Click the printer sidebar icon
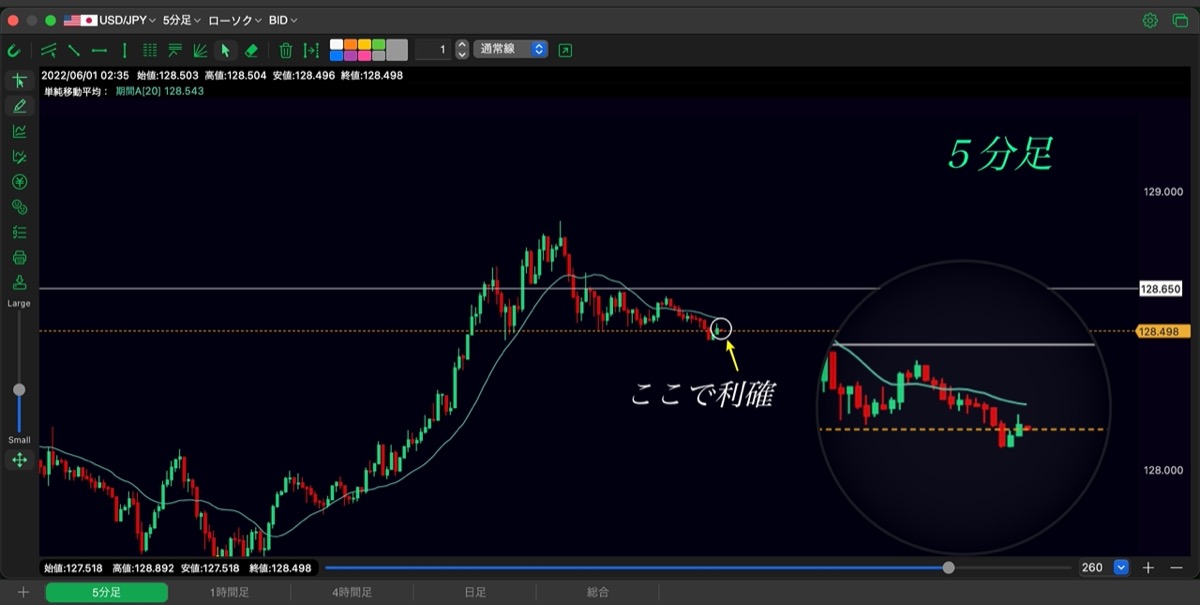Screen dimensions: 1200x605 pyautogui.click(x=19, y=257)
